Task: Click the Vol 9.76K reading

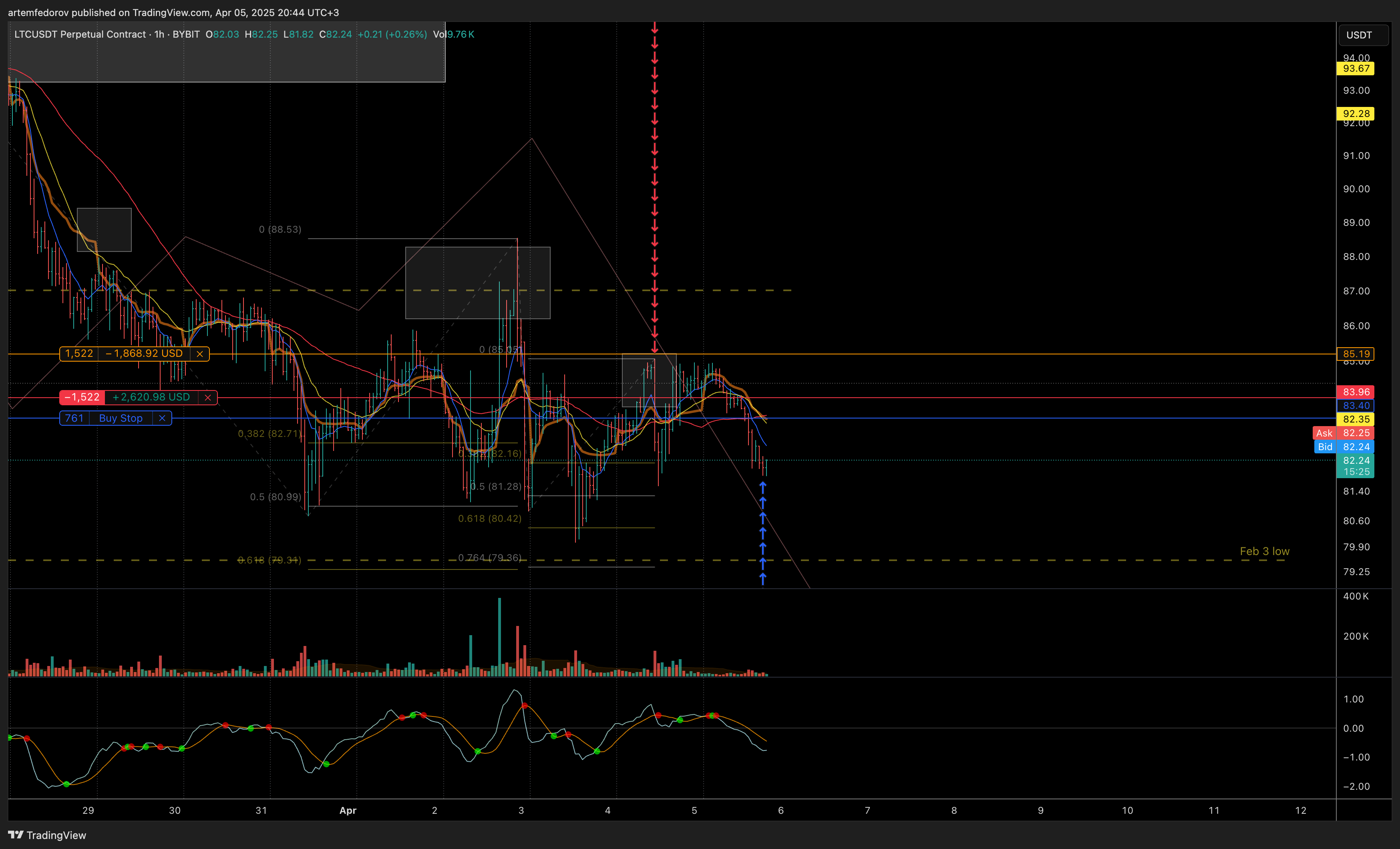Action: pos(453,35)
